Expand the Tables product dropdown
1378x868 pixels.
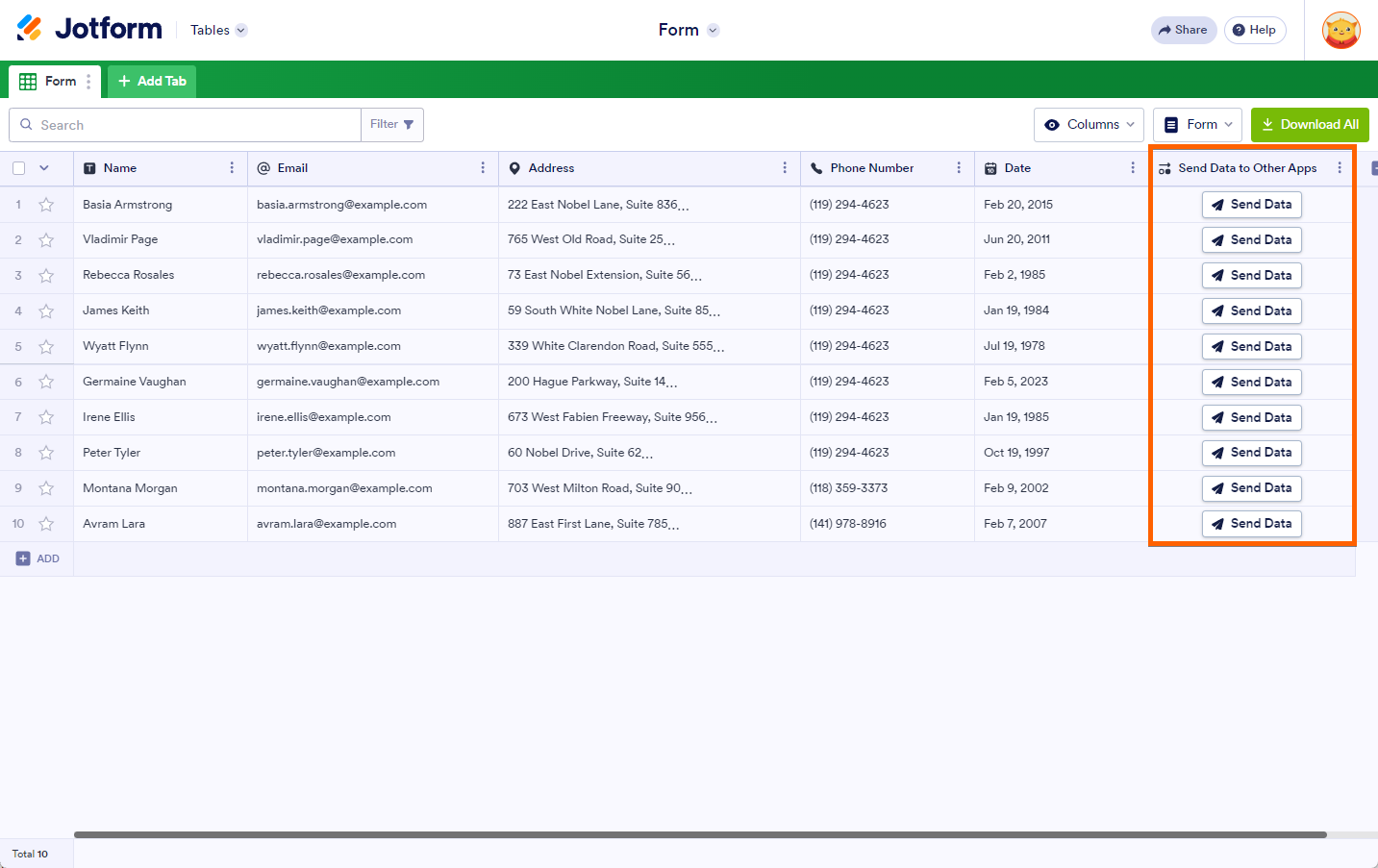tap(218, 31)
